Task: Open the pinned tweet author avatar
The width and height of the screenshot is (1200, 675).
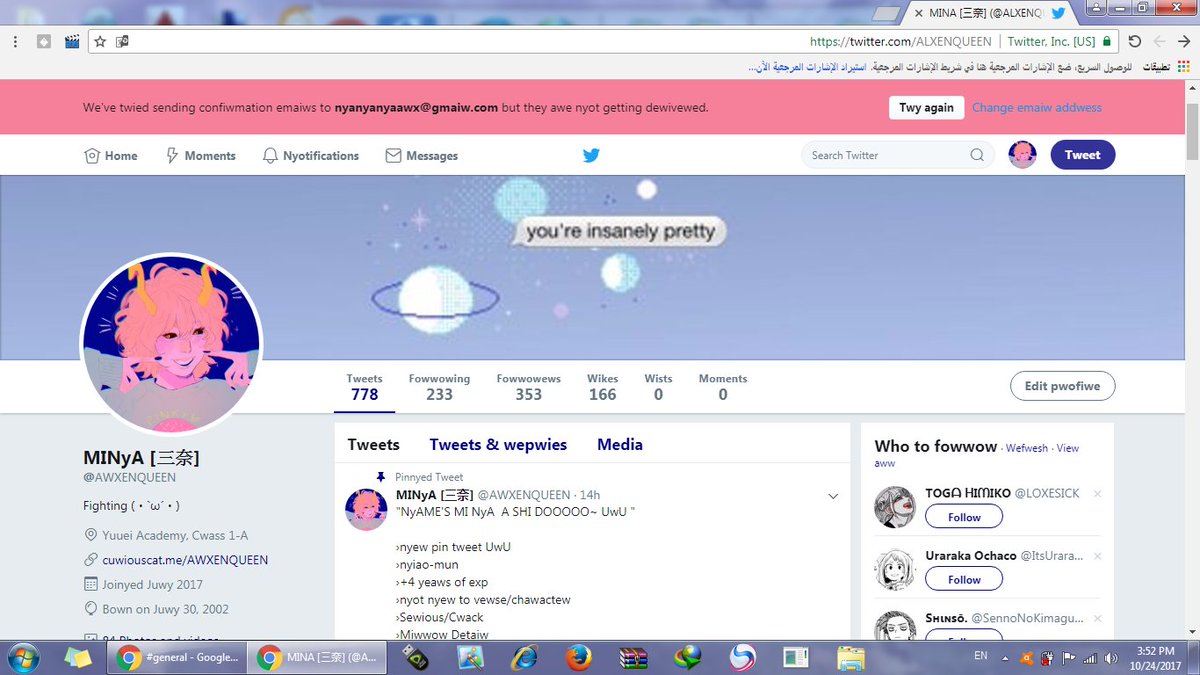Action: [366, 509]
